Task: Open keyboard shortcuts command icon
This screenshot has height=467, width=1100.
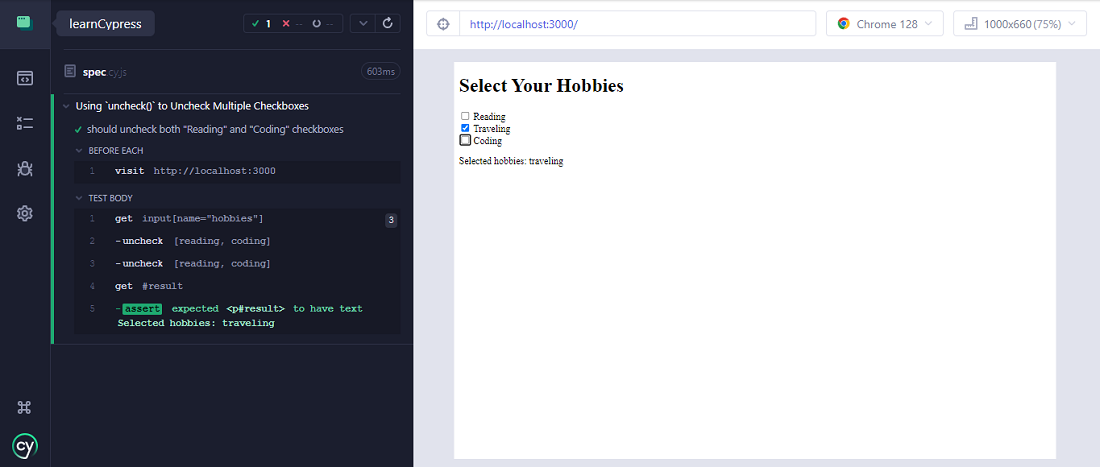Action: [25, 407]
